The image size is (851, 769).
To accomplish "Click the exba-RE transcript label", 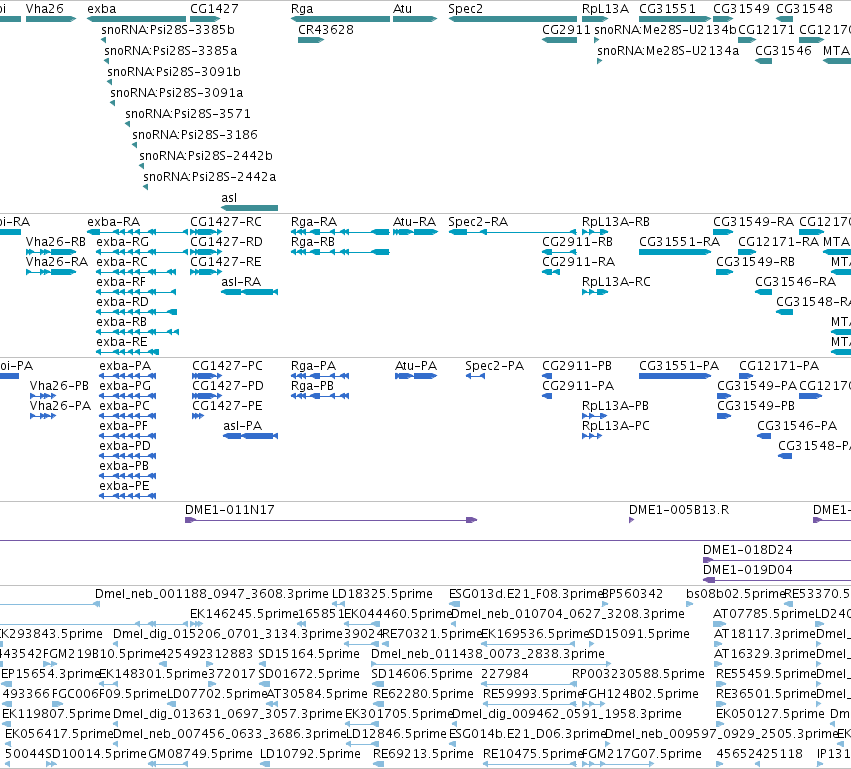I will click(122, 342).
